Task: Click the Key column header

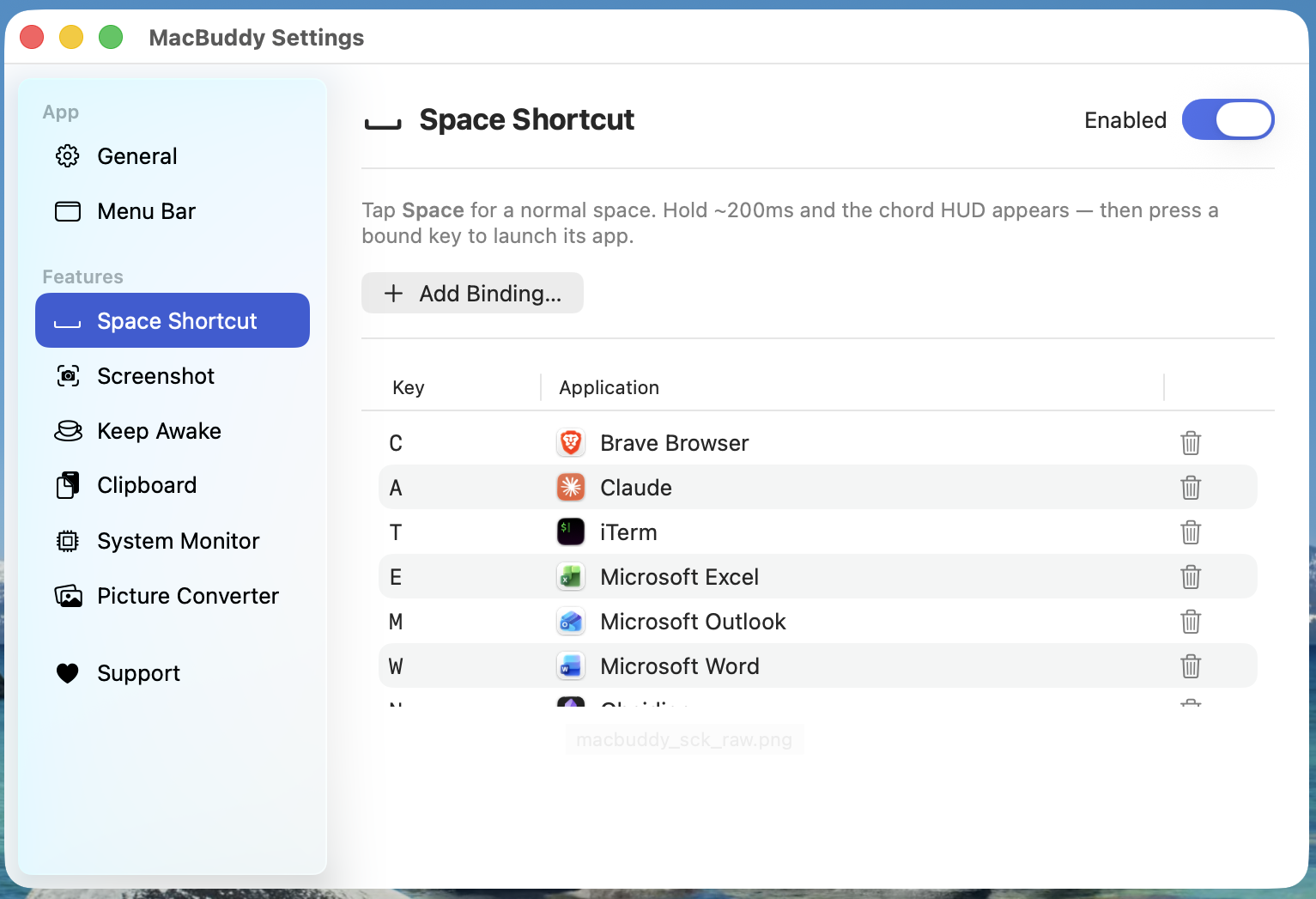Action: (x=409, y=387)
